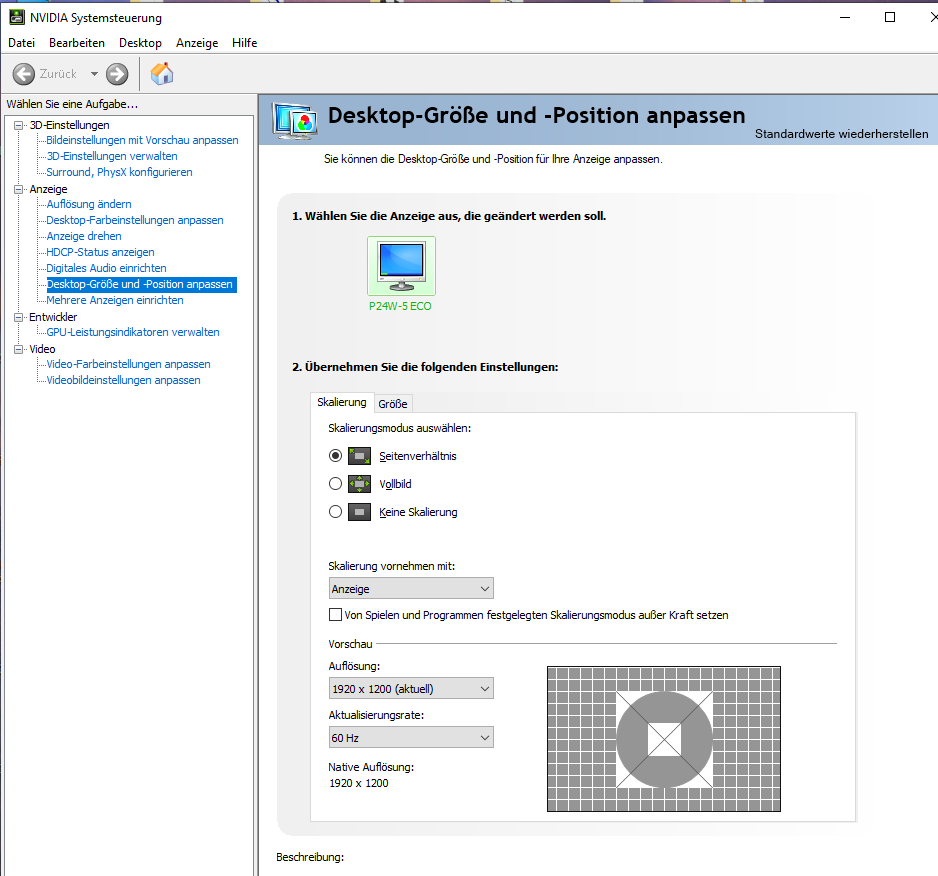Open Mehrere Anzeigen einrichten
Image resolution: width=938 pixels, height=876 pixels.
point(115,300)
